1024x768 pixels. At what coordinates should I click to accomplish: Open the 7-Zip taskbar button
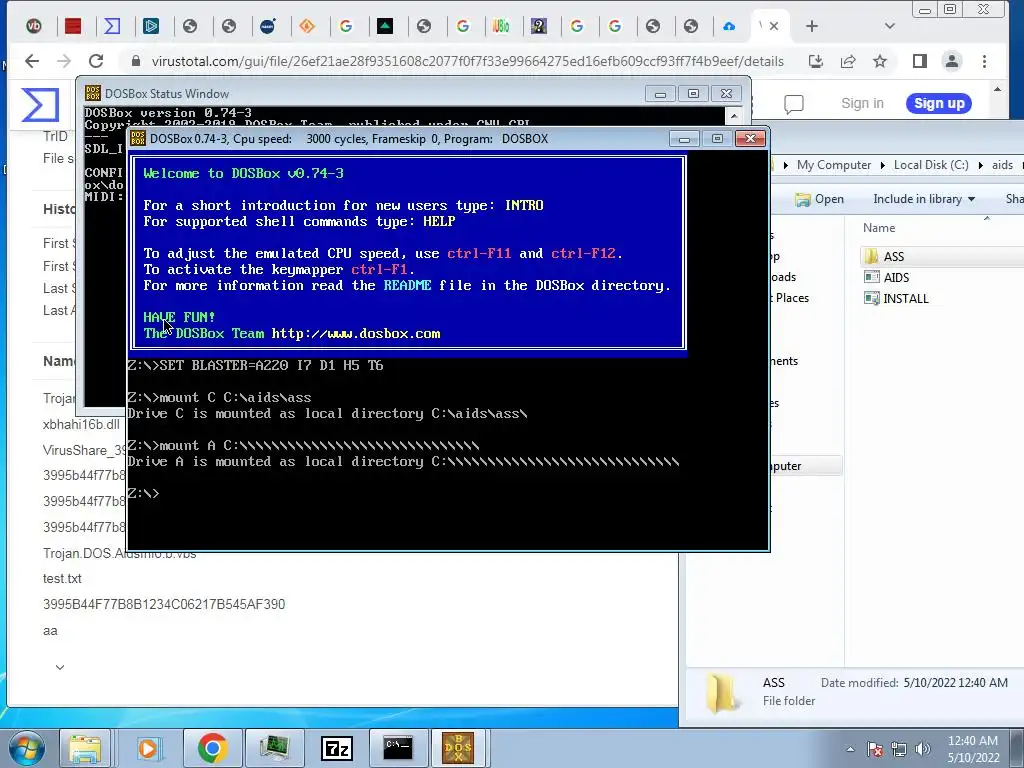point(337,748)
